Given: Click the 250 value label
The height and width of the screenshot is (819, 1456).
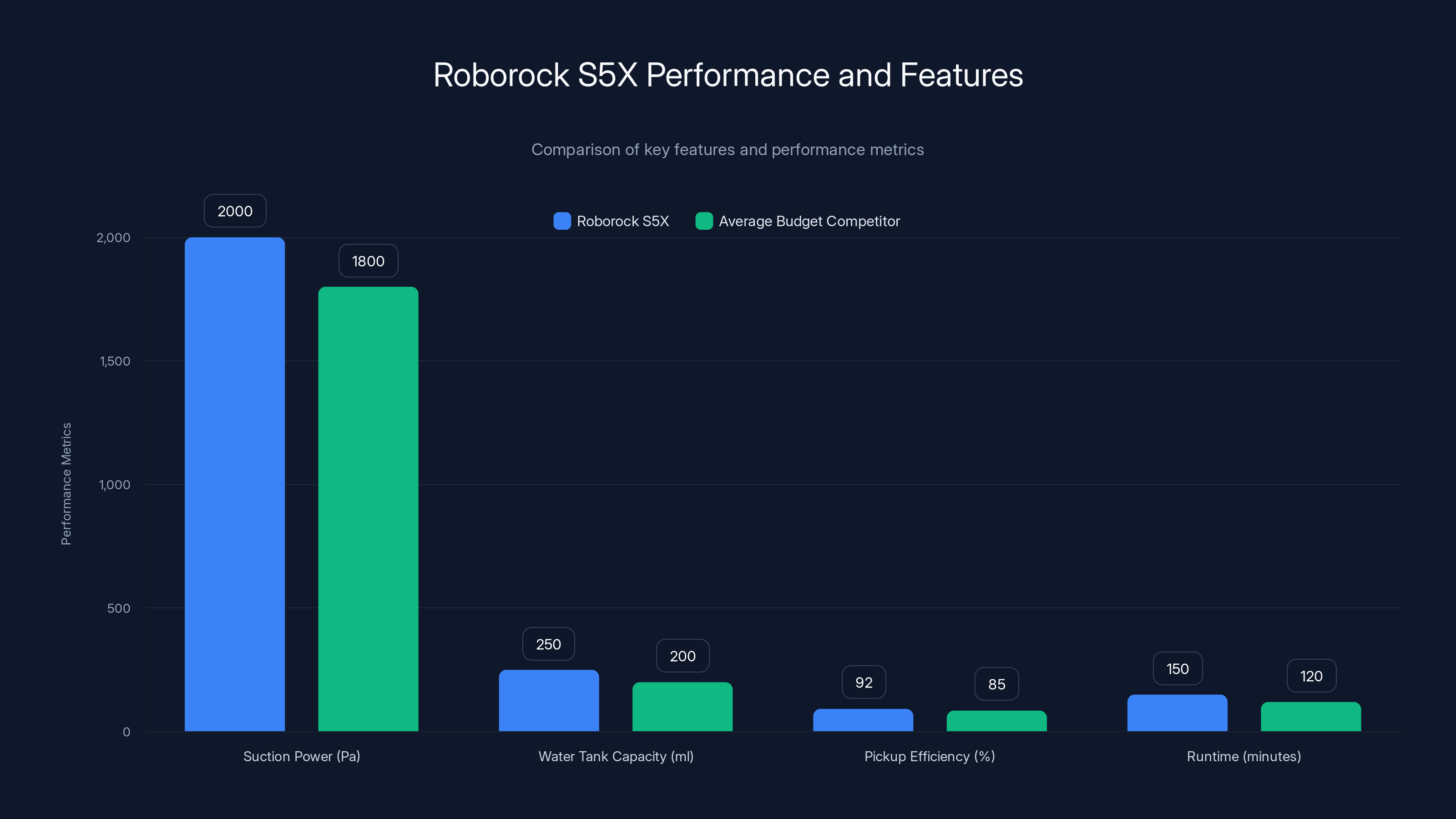Looking at the screenshot, I should coord(548,644).
